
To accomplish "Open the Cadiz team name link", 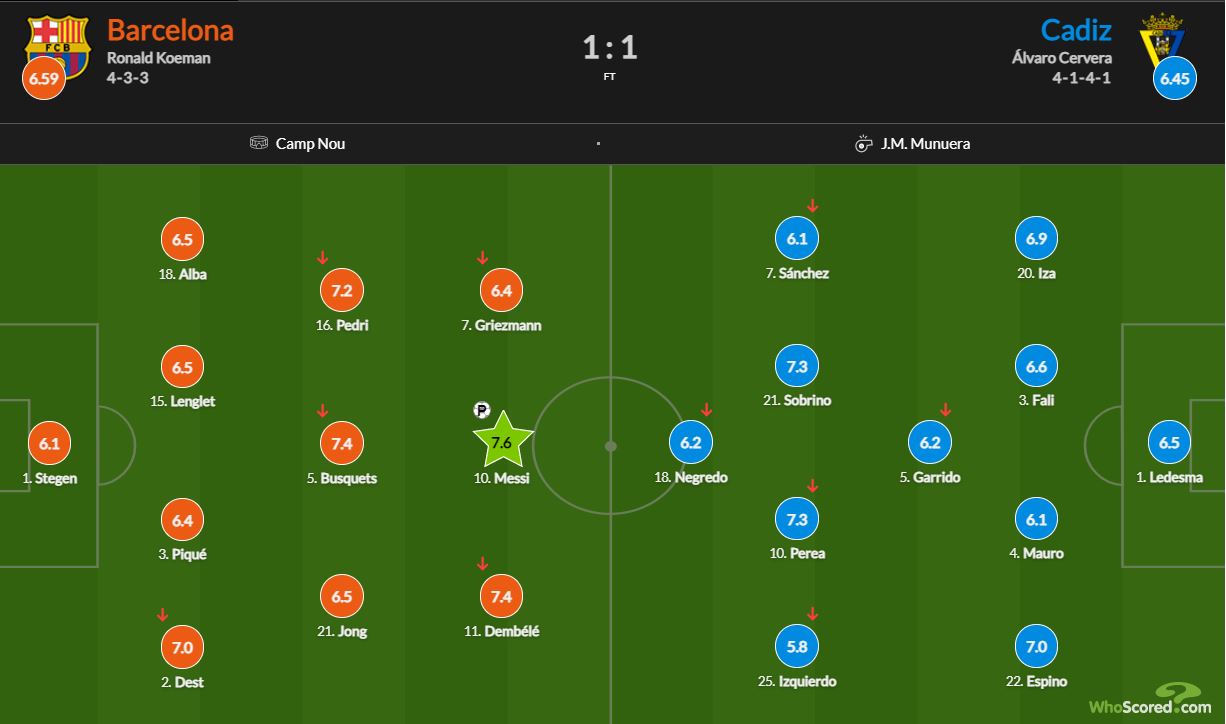I will [1076, 30].
